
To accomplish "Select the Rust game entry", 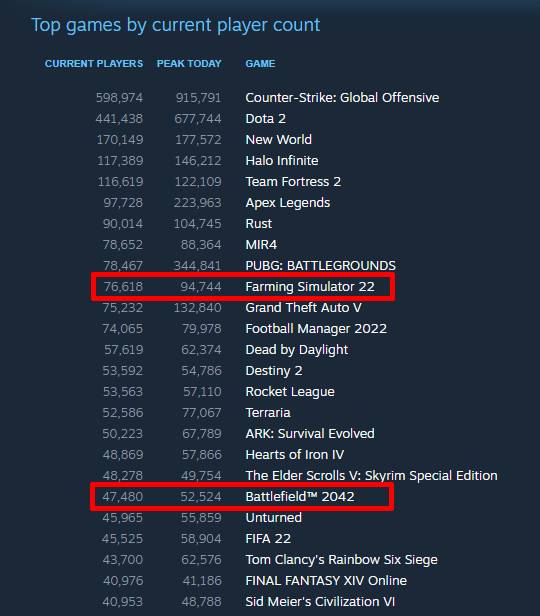I will (x=258, y=224).
